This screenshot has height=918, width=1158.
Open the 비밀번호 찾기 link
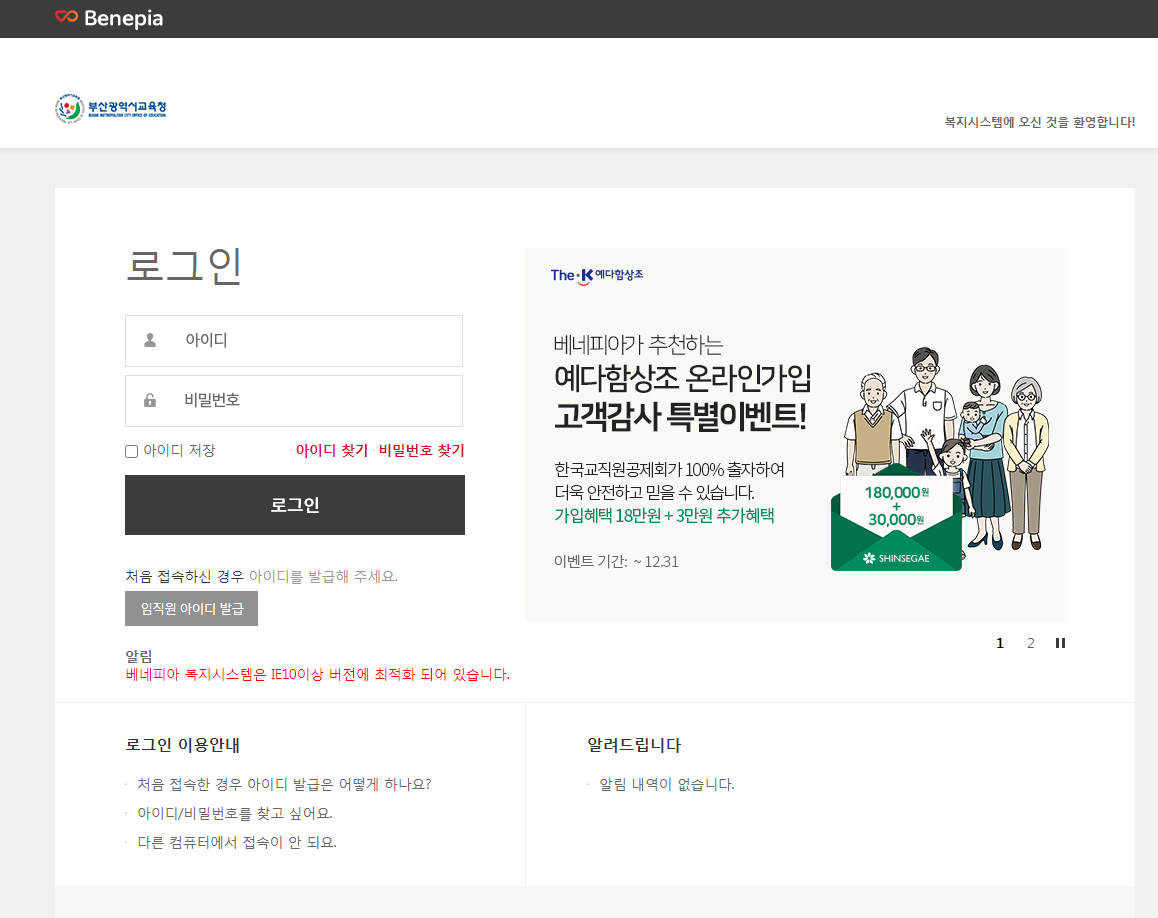[x=420, y=450]
